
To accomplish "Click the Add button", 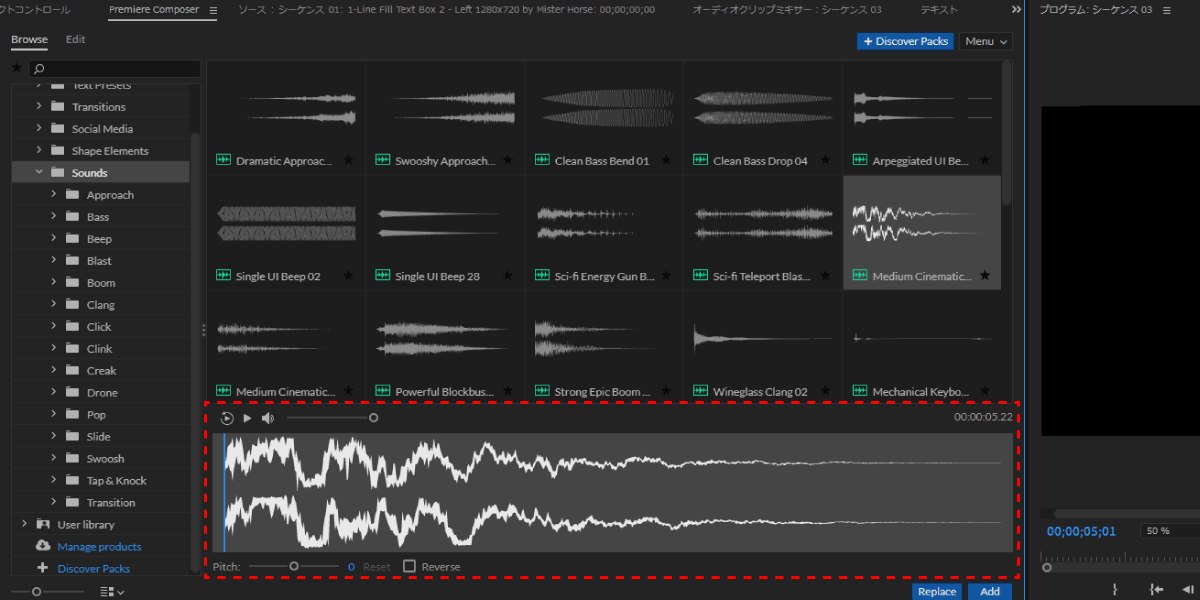I will 989,591.
